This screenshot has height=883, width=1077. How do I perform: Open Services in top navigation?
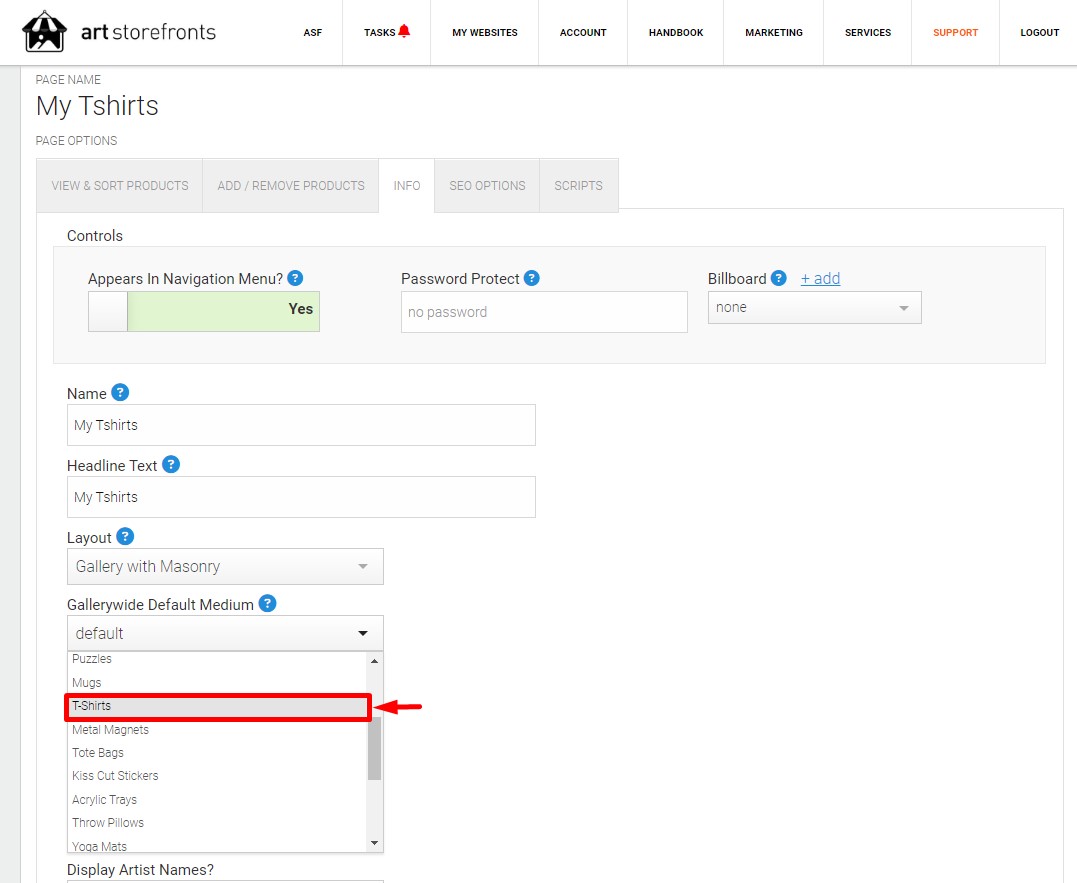click(868, 32)
